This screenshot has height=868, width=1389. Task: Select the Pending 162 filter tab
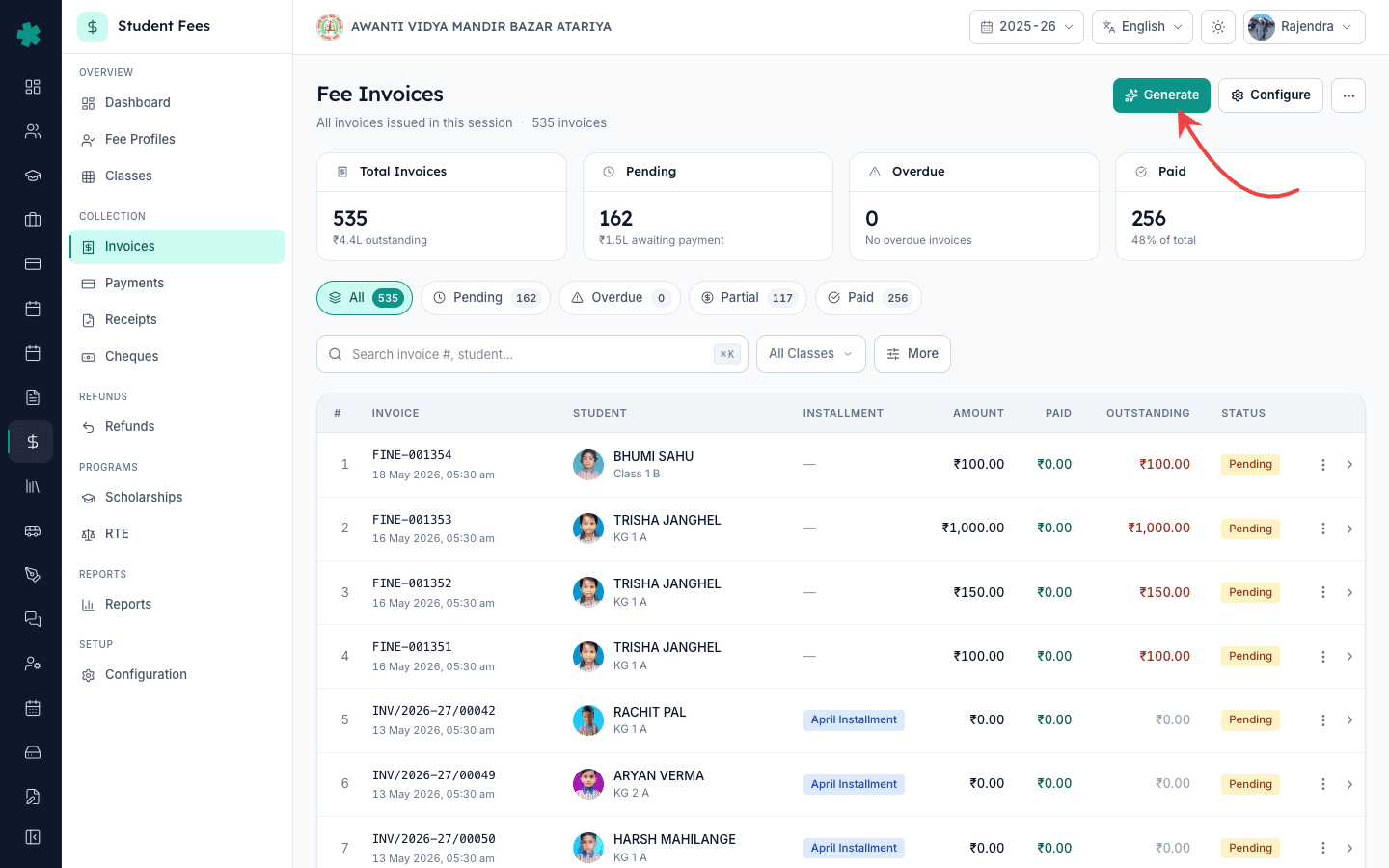485,298
